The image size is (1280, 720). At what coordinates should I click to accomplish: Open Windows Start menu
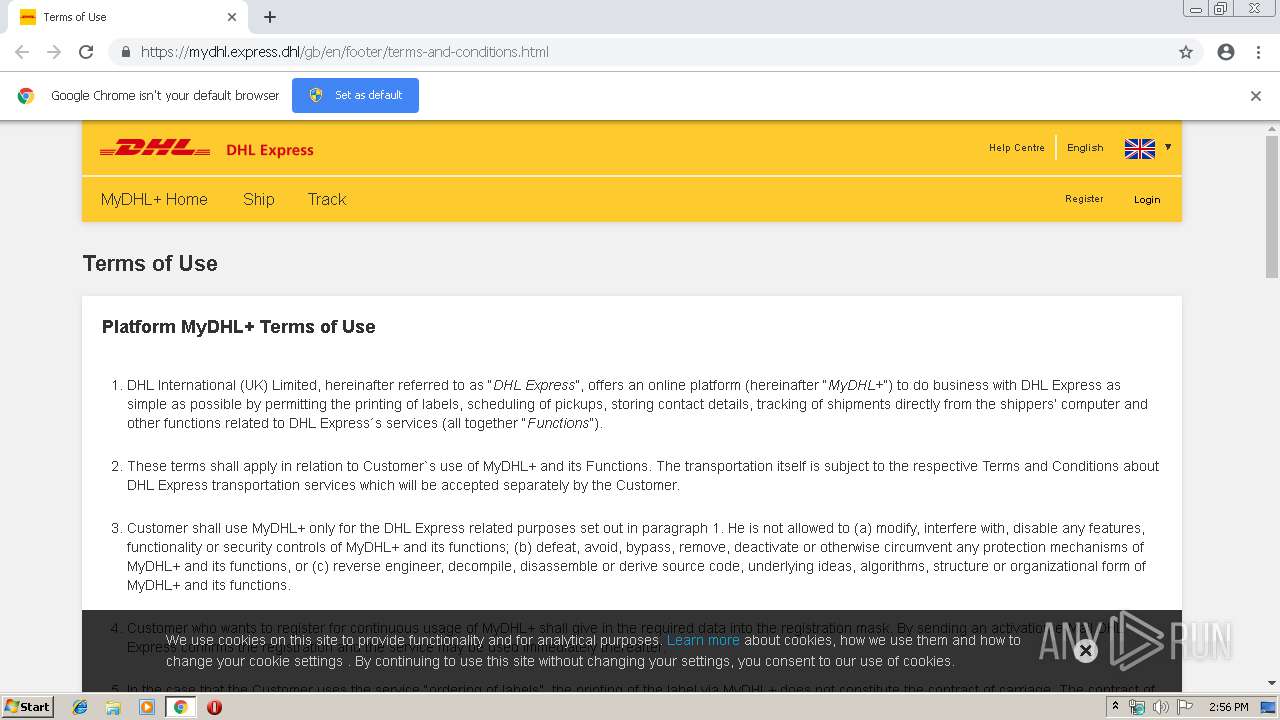point(27,707)
